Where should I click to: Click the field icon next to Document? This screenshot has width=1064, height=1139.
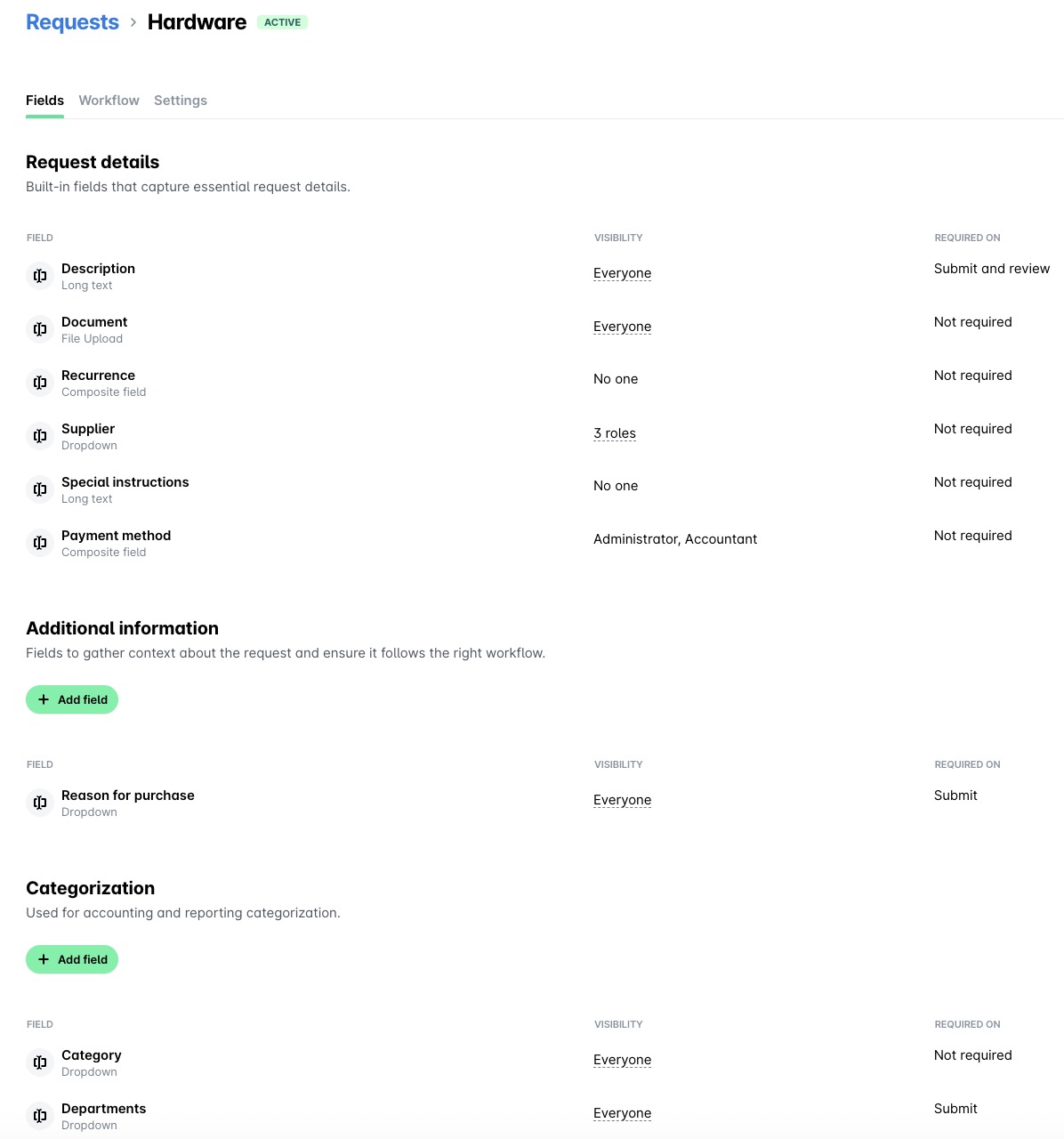point(40,329)
